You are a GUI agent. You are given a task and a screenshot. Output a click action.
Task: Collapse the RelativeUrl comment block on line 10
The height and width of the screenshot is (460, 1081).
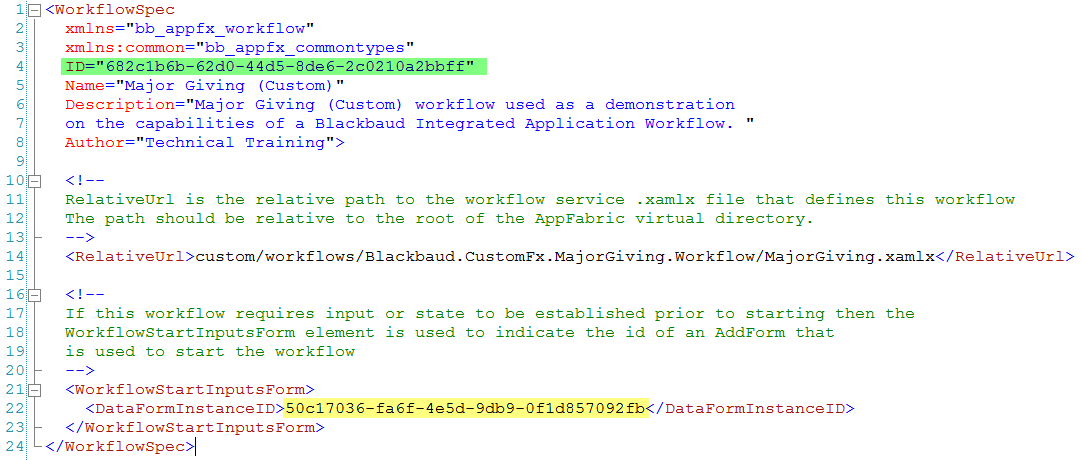coord(36,181)
